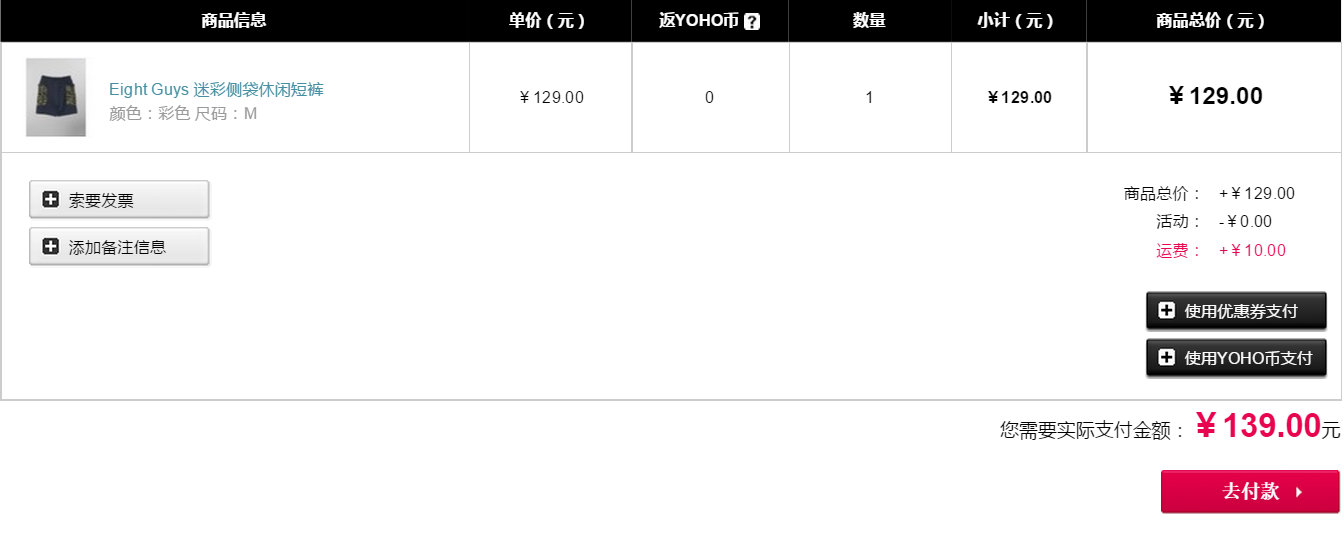Click plus icon beside 添加备注信息
The height and width of the screenshot is (548, 1344).
point(51,246)
